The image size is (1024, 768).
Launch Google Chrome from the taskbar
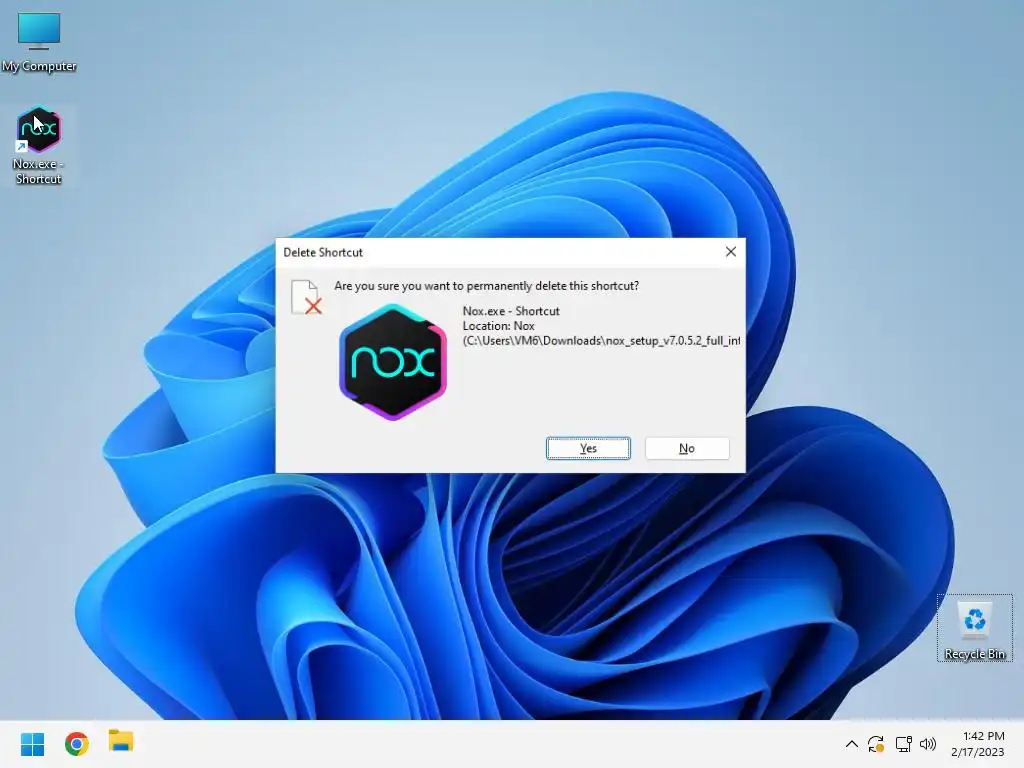pos(76,744)
